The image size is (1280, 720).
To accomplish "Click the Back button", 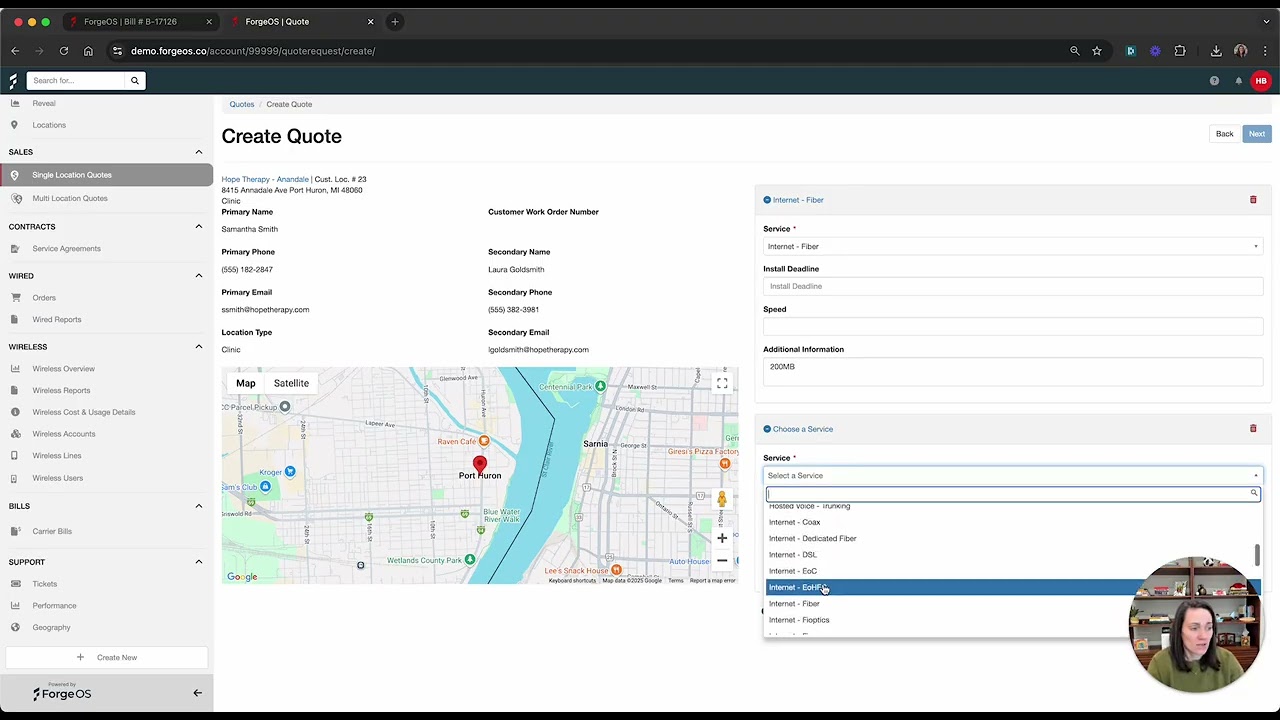I will (1224, 134).
